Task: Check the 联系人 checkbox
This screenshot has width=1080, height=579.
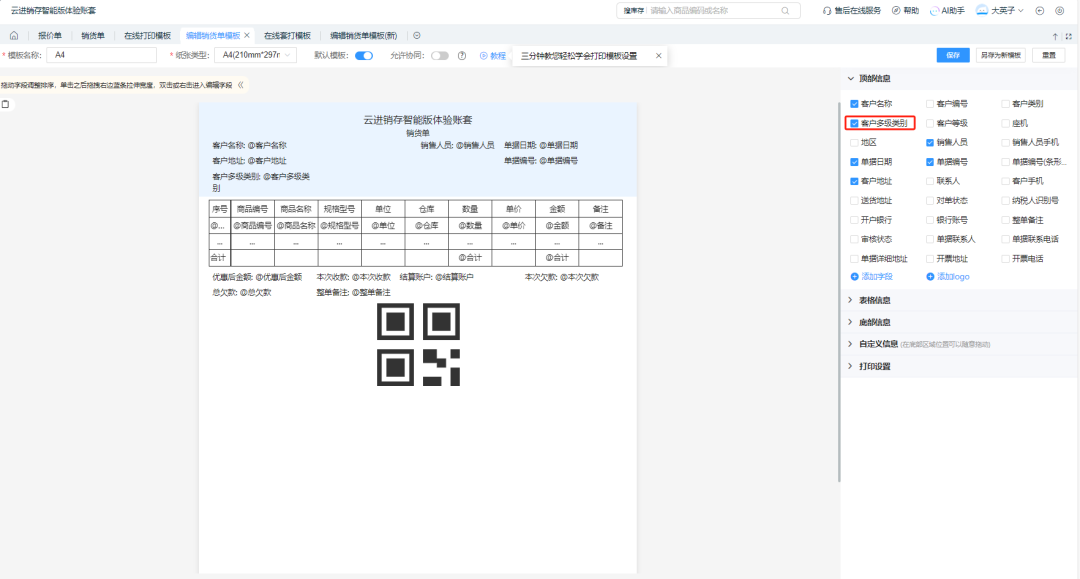Action: click(930, 181)
